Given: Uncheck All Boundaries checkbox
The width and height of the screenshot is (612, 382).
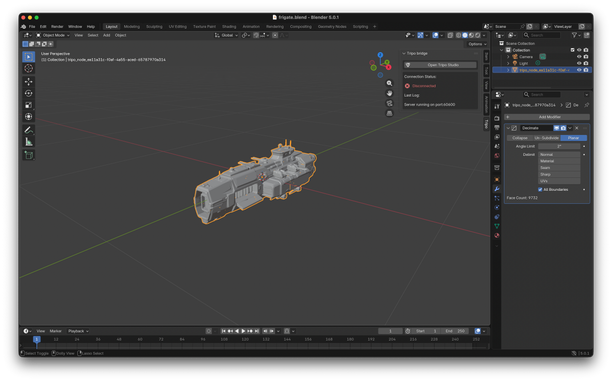Looking at the screenshot, I should pos(540,190).
